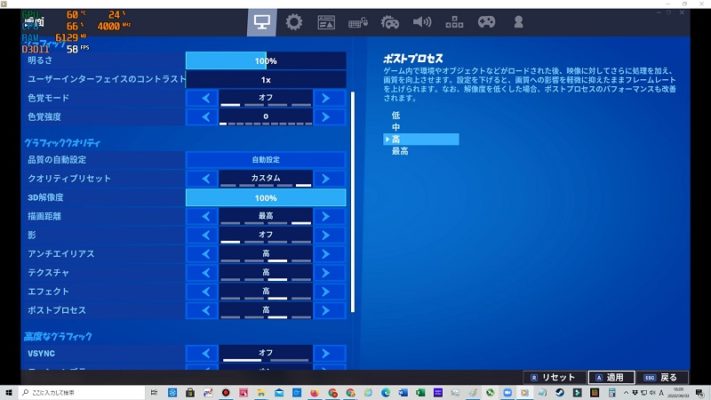Open the Video display settings tab
Screen dimensions: 711x400
(262, 21)
